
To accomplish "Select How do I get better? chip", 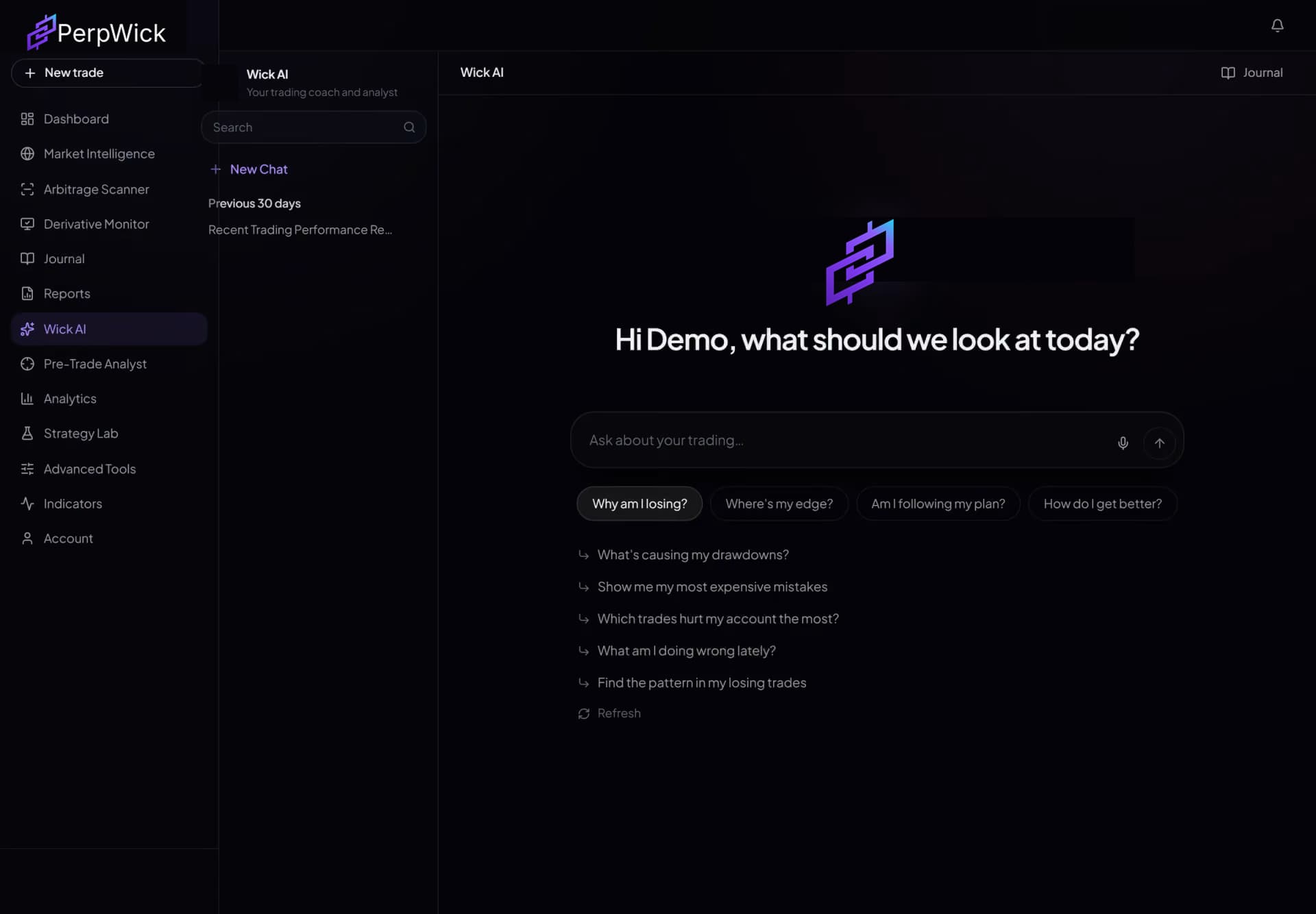I will coord(1102,504).
